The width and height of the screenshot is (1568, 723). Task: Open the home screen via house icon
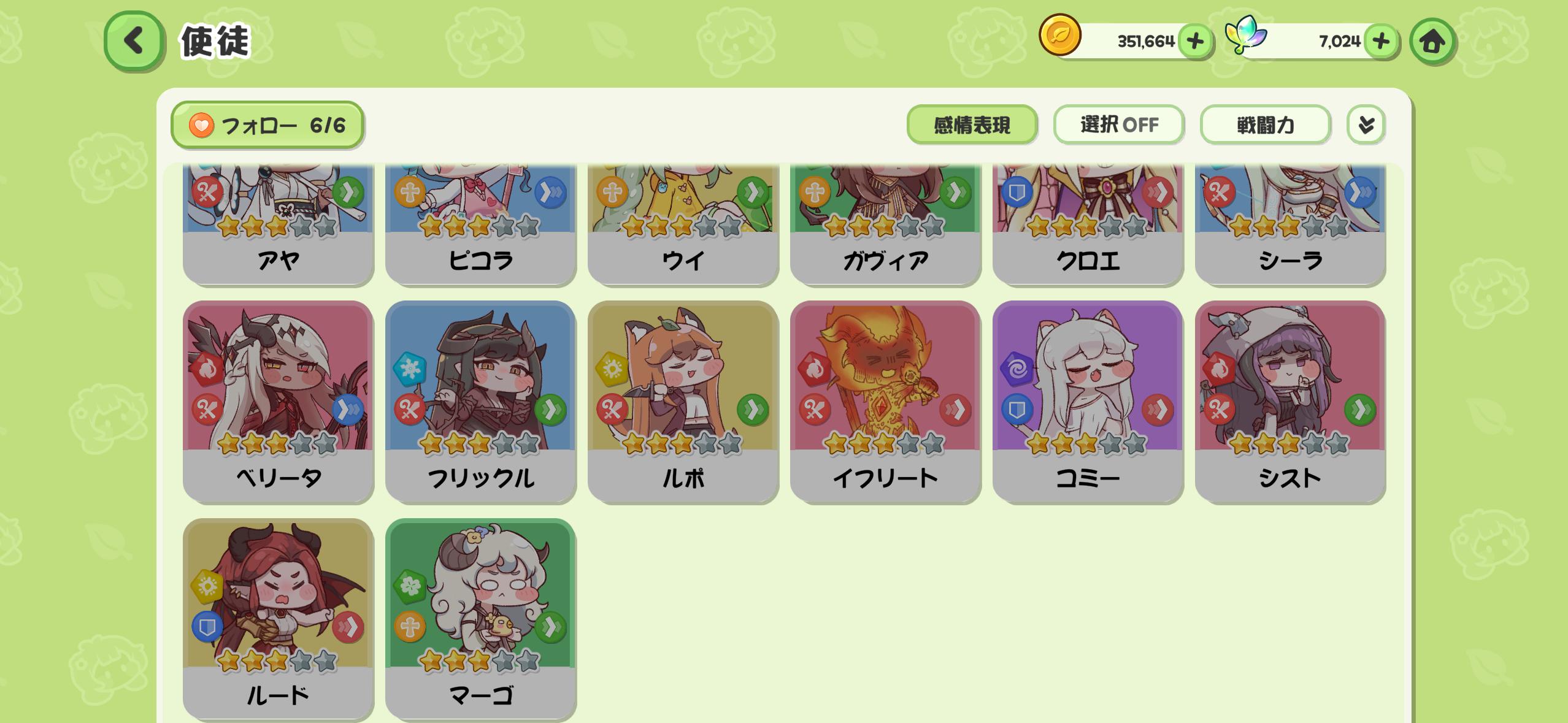point(1432,42)
